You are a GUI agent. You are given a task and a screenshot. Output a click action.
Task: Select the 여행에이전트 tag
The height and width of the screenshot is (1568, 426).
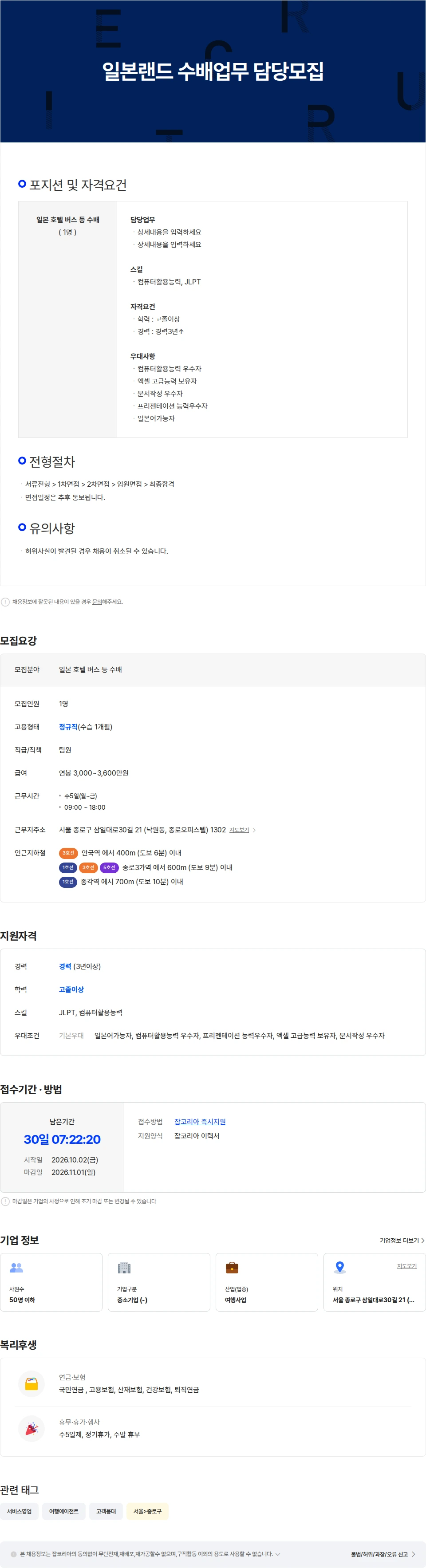point(64,1511)
